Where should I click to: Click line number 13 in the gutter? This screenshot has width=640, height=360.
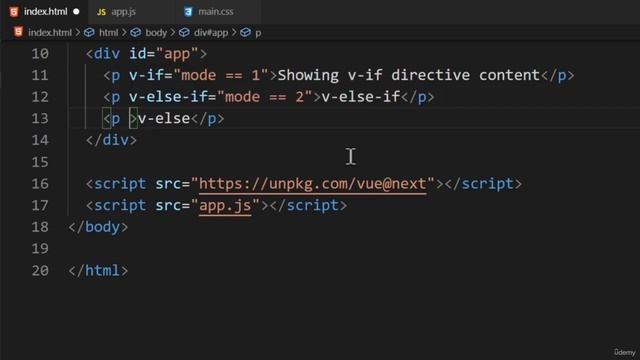(40, 119)
